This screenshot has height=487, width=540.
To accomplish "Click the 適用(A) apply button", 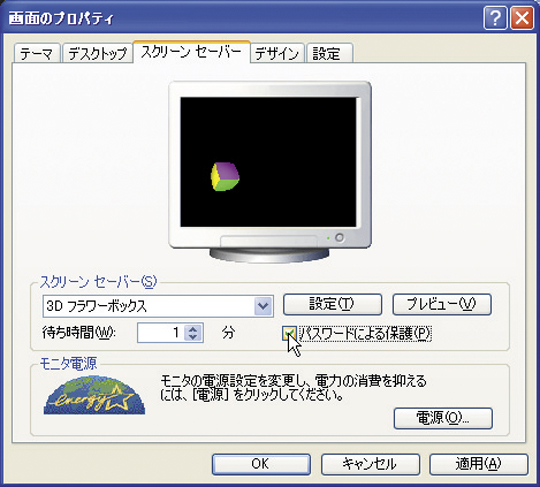I will coord(479,464).
